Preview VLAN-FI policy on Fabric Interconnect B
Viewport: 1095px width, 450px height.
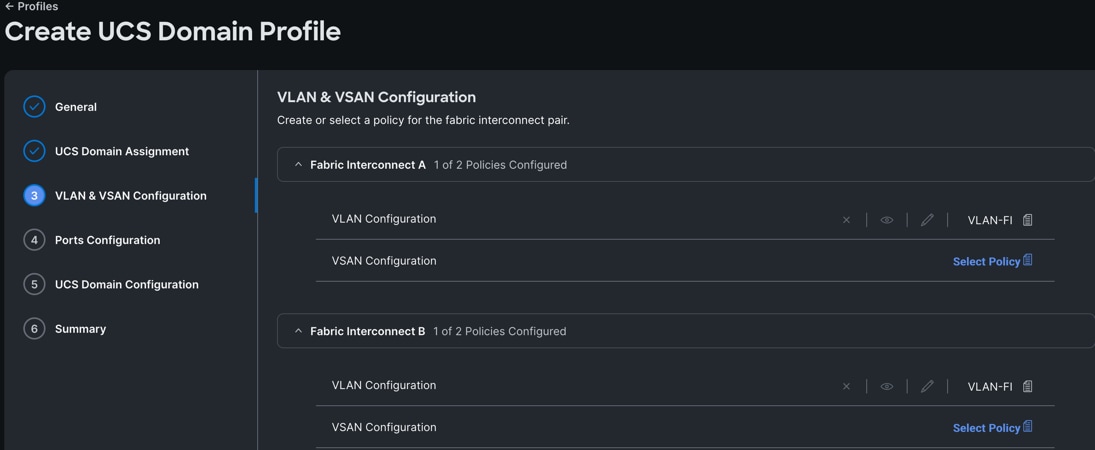pyautogui.click(x=887, y=386)
